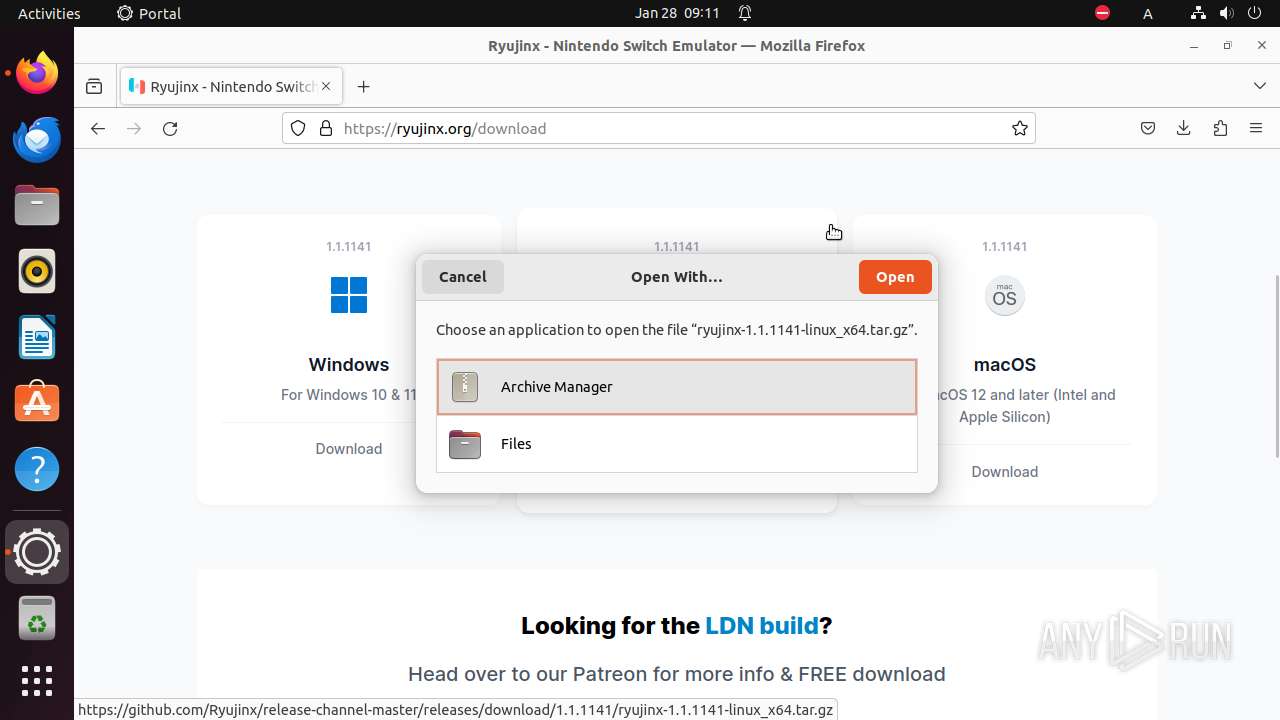Viewport: 1280px width, 720px height.
Task: Open the Firefox Downloads panel
Action: point(1184,128)
